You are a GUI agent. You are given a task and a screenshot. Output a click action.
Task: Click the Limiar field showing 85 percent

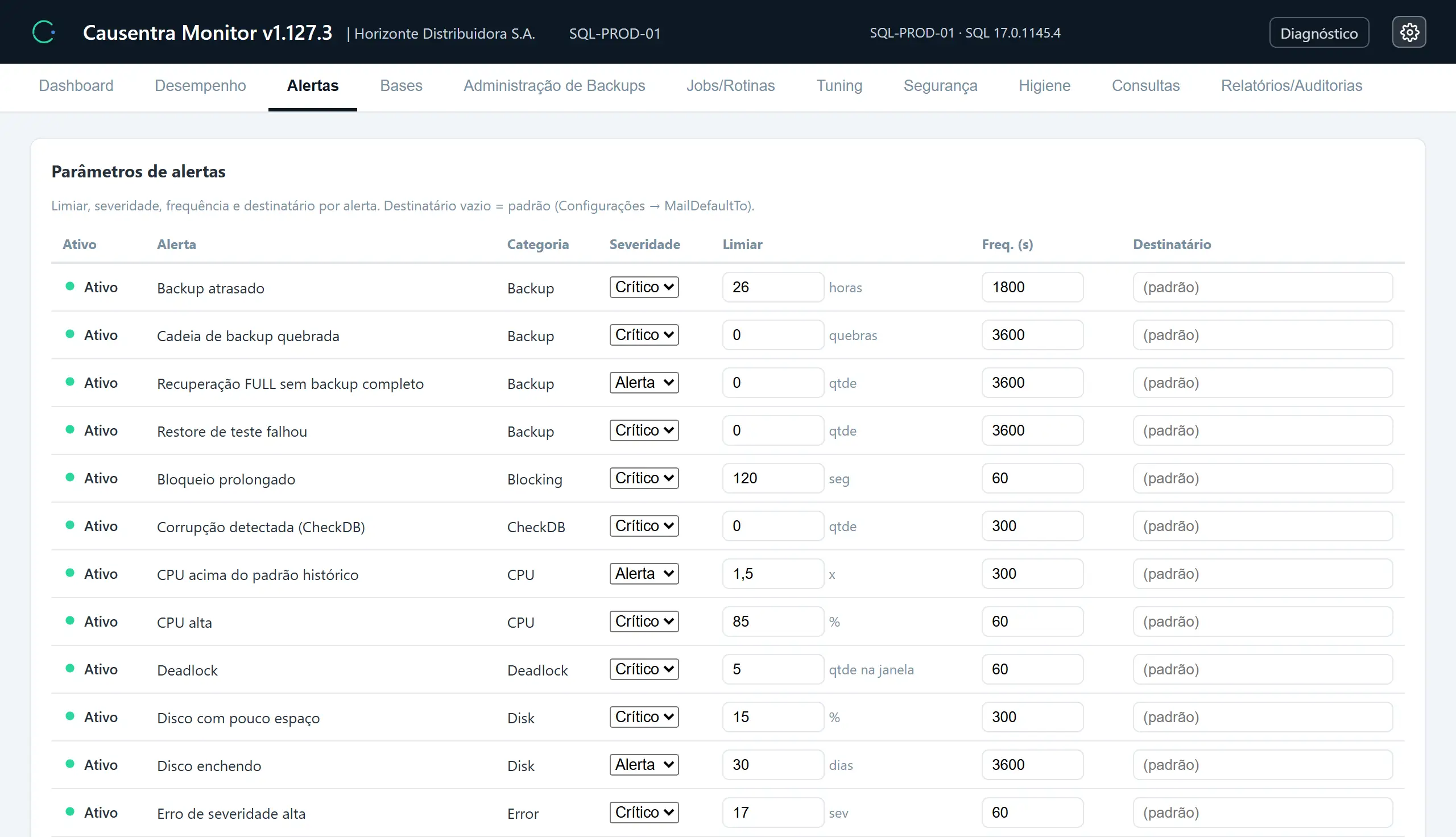pyautogui.click(x=772, y=621)
